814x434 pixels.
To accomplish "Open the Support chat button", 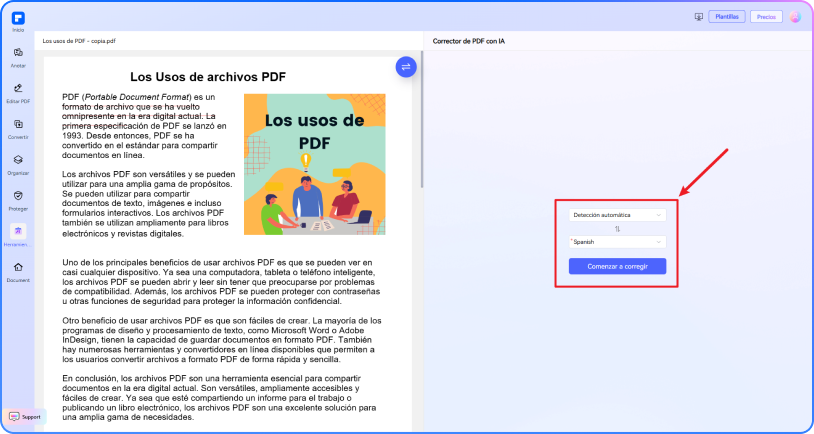I will 25,417.
